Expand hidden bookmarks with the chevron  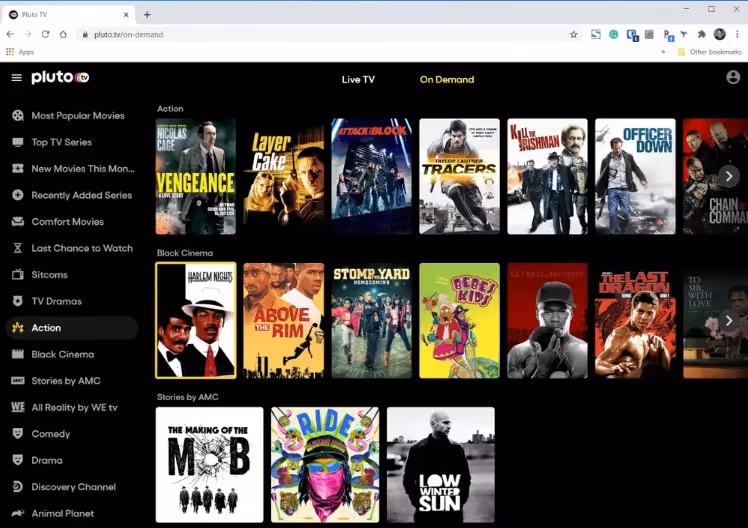pyautogui.click(x=663, y=52)
